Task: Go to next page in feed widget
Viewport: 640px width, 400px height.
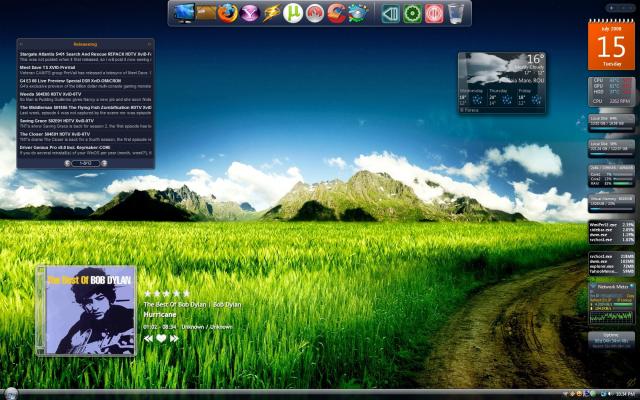Action: (x=104, y=163)
